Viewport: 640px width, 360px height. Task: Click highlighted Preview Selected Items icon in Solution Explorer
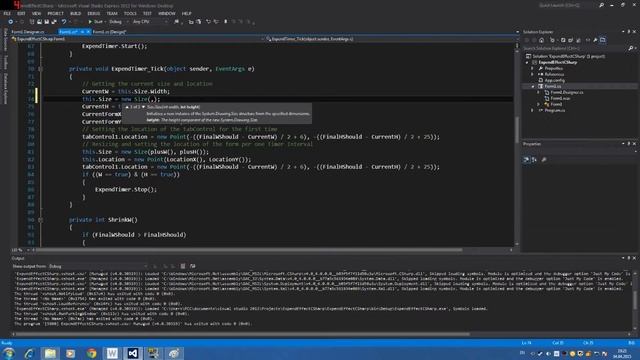click(603, 40)
